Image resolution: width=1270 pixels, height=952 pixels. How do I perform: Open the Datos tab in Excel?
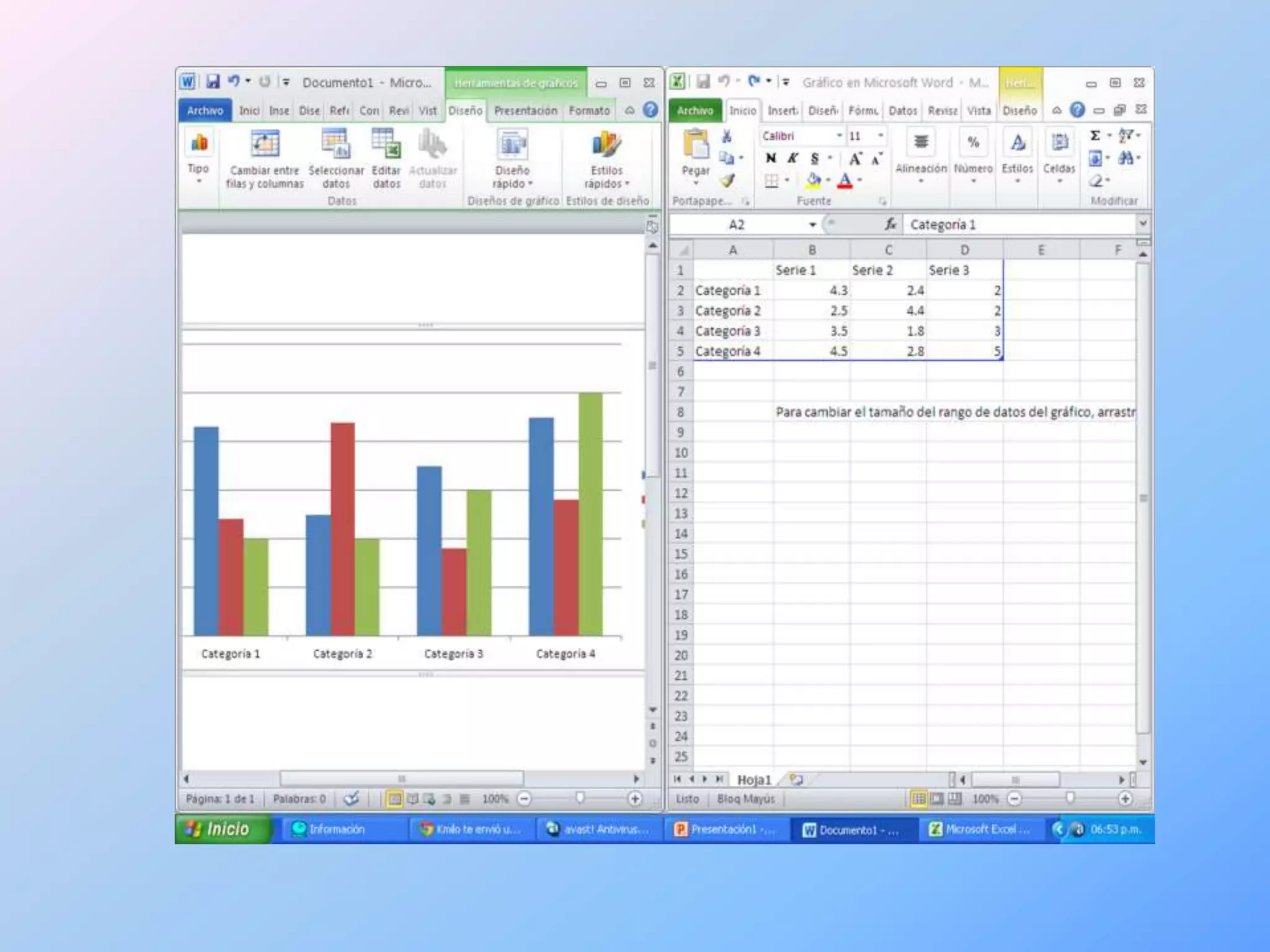pyautogui.click(x=902, y=111)
